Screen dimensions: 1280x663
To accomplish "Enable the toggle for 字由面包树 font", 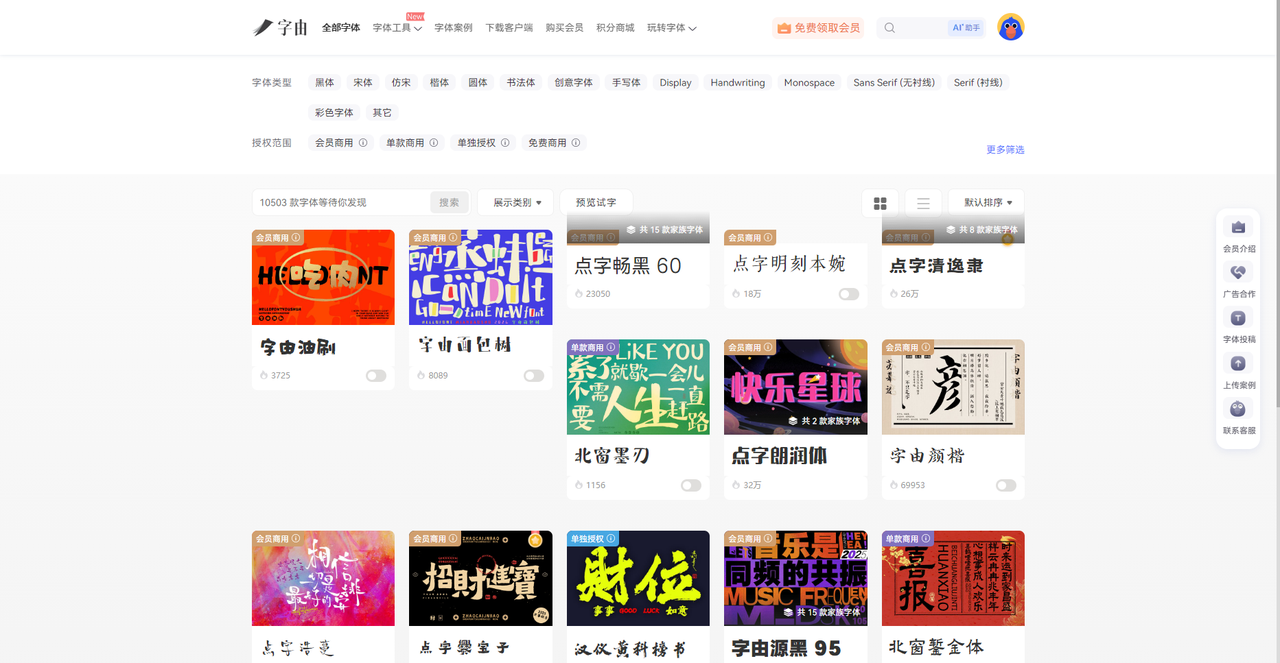I will [534, 376].
